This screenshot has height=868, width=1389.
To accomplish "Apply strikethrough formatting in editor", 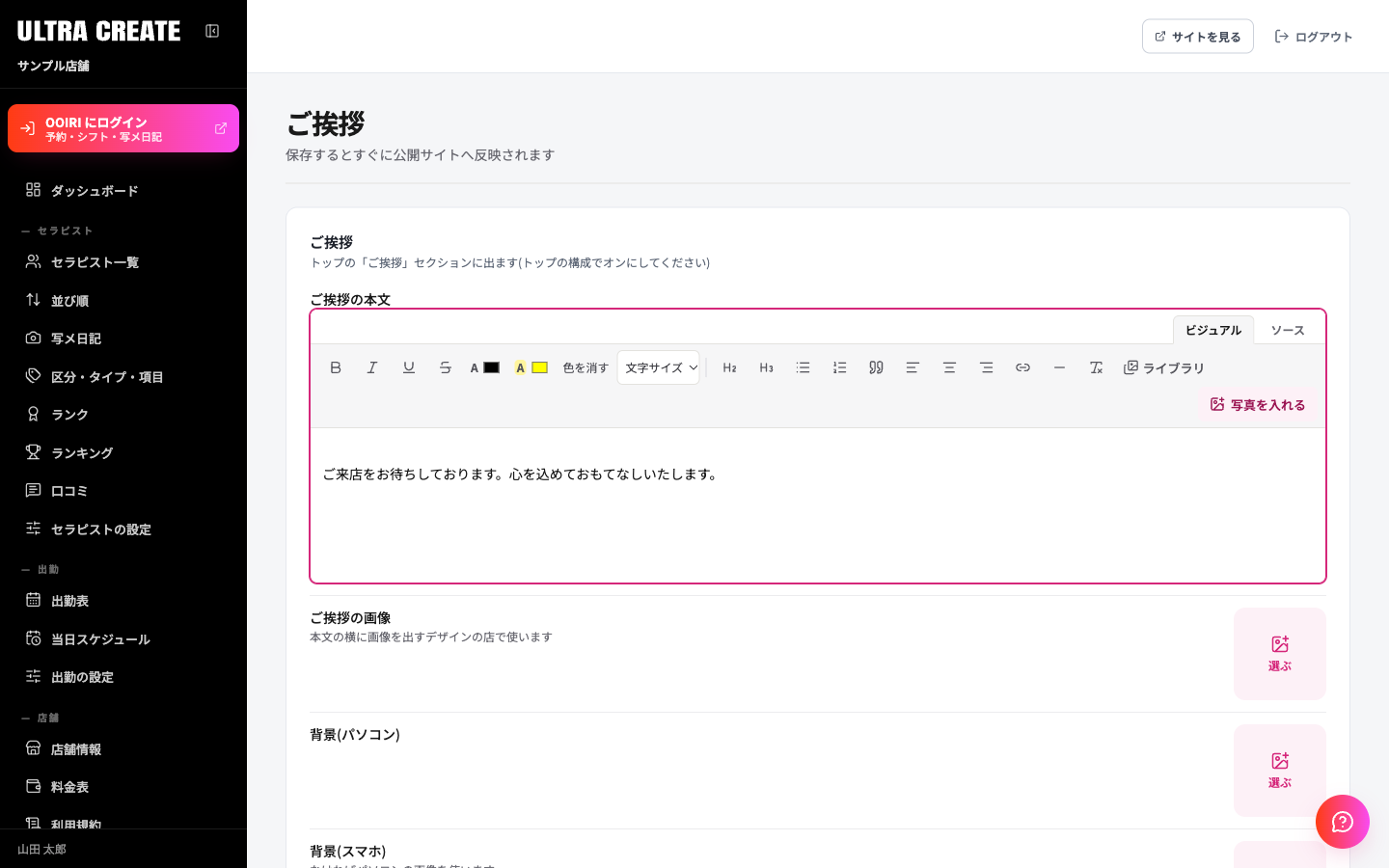I will coord(446,367).
